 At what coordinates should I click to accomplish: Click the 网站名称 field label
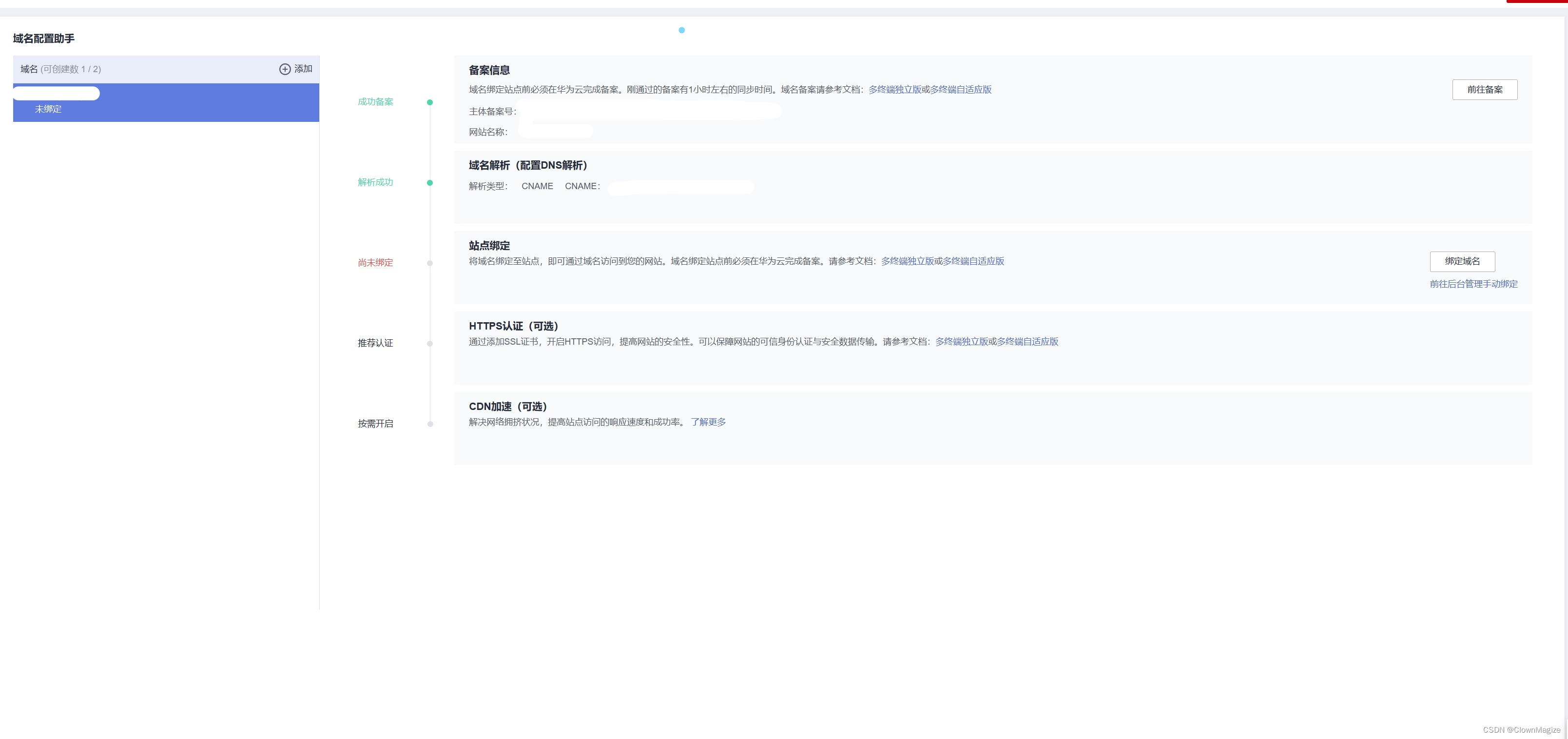487,132
